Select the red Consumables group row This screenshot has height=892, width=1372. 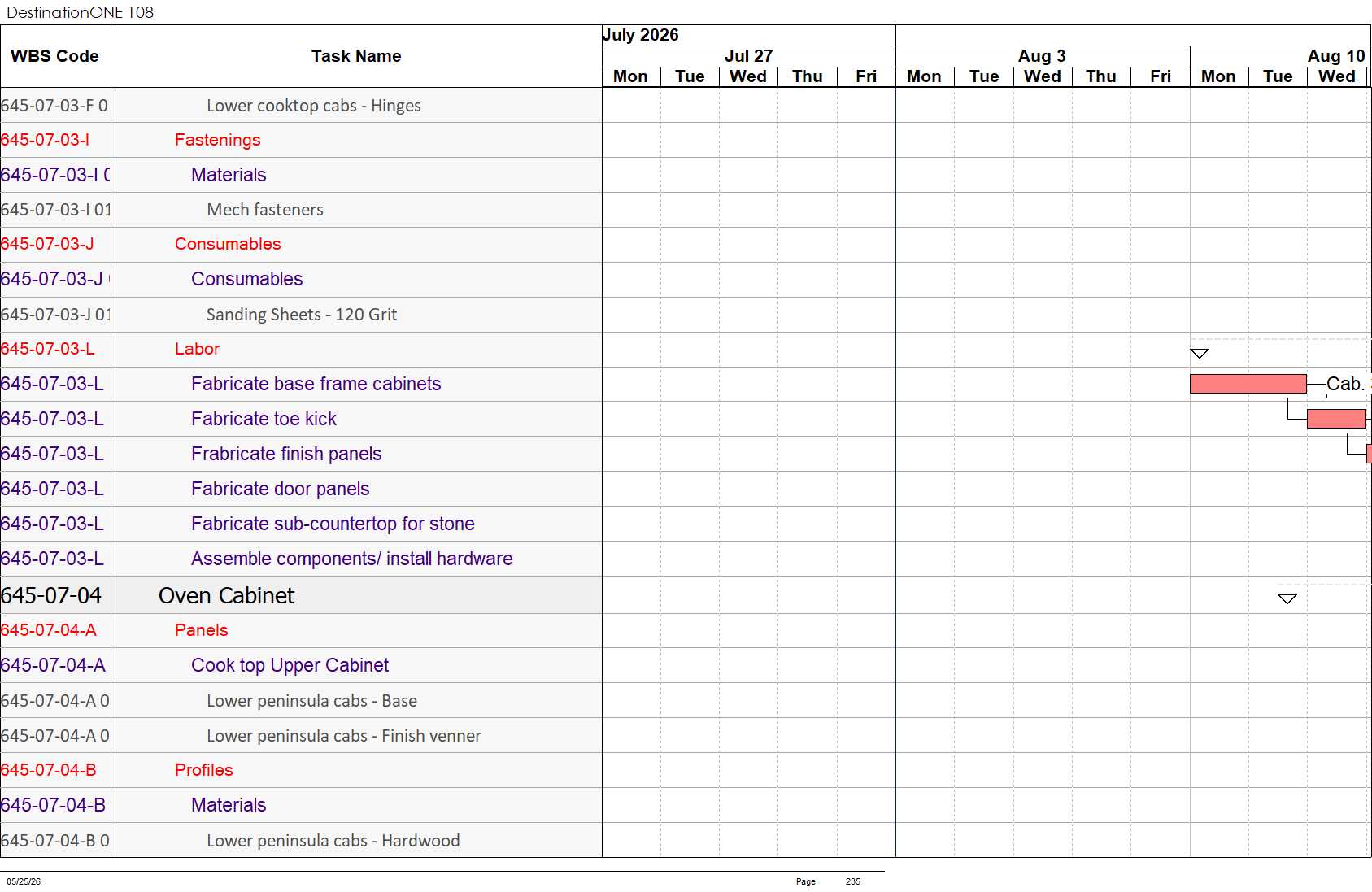click(x=301, y=244)
